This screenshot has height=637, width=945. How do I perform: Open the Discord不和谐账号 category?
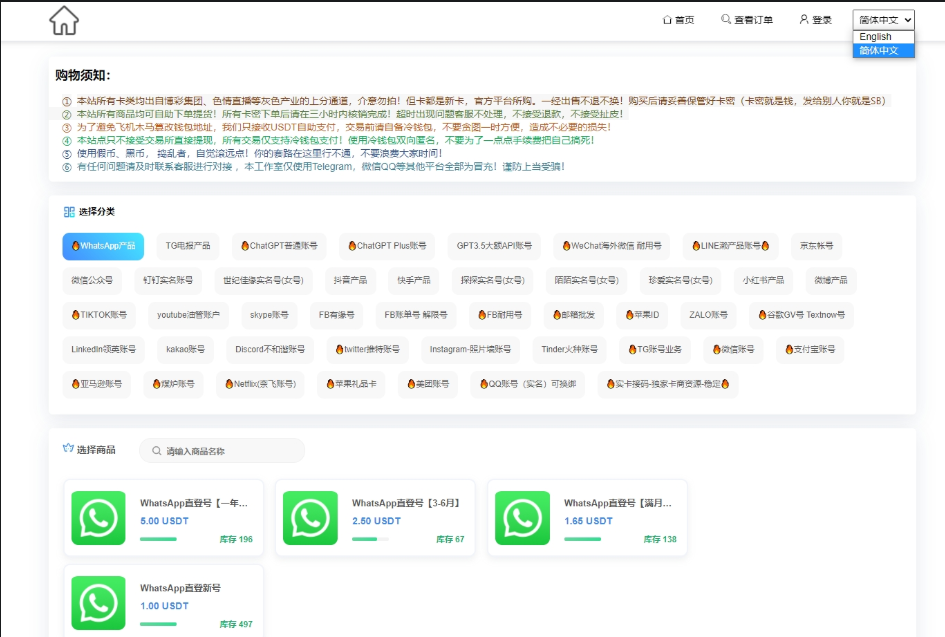coord(270,349)
